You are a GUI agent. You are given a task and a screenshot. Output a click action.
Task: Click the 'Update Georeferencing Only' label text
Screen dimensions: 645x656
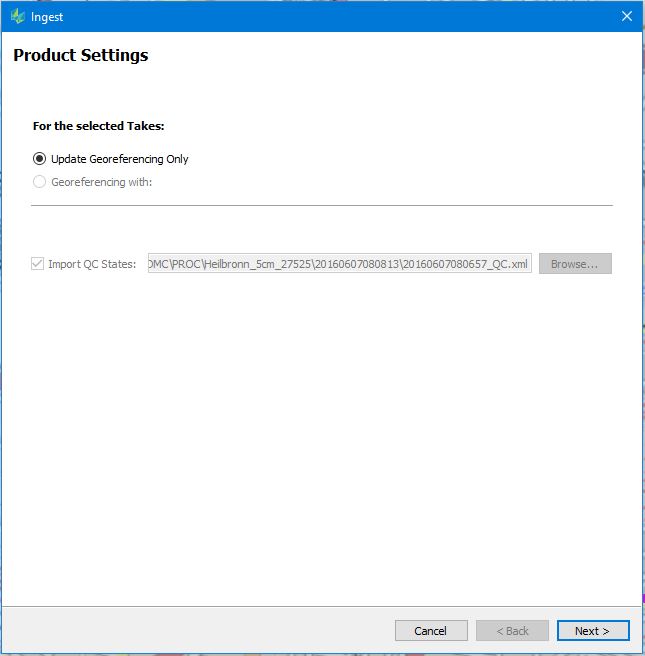point(120,159)
